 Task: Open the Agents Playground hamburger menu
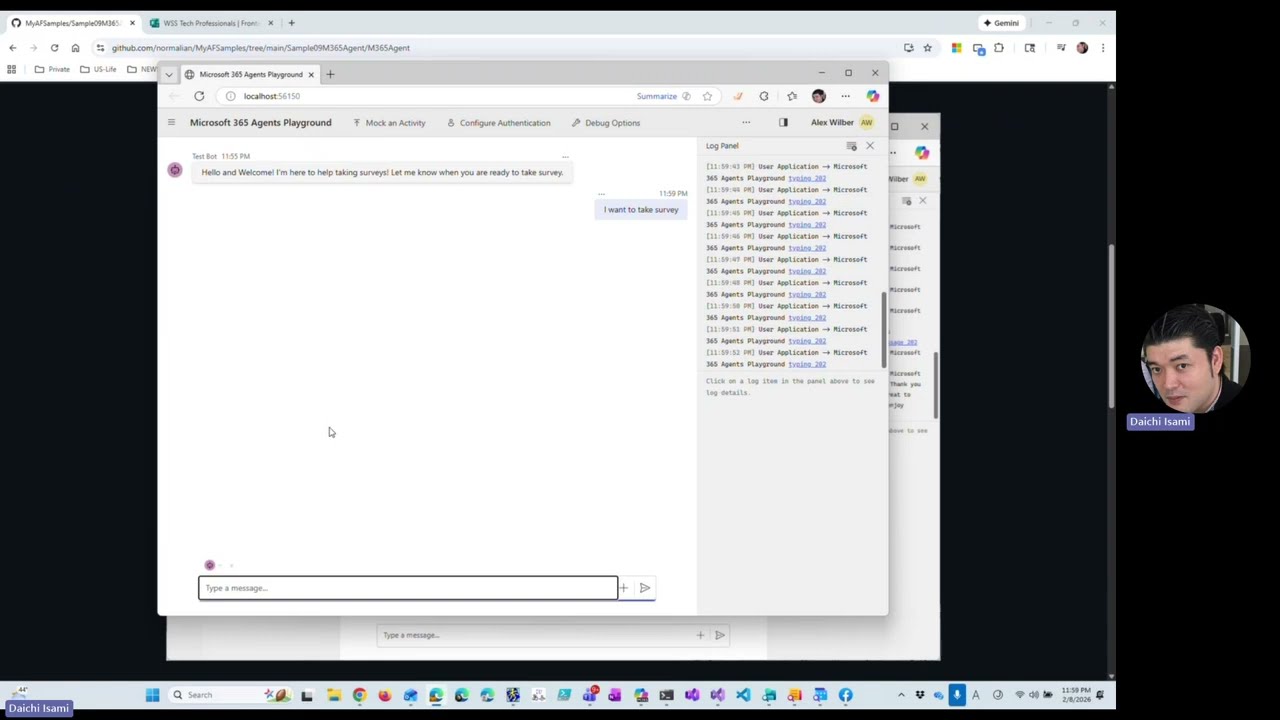[171, 123]
